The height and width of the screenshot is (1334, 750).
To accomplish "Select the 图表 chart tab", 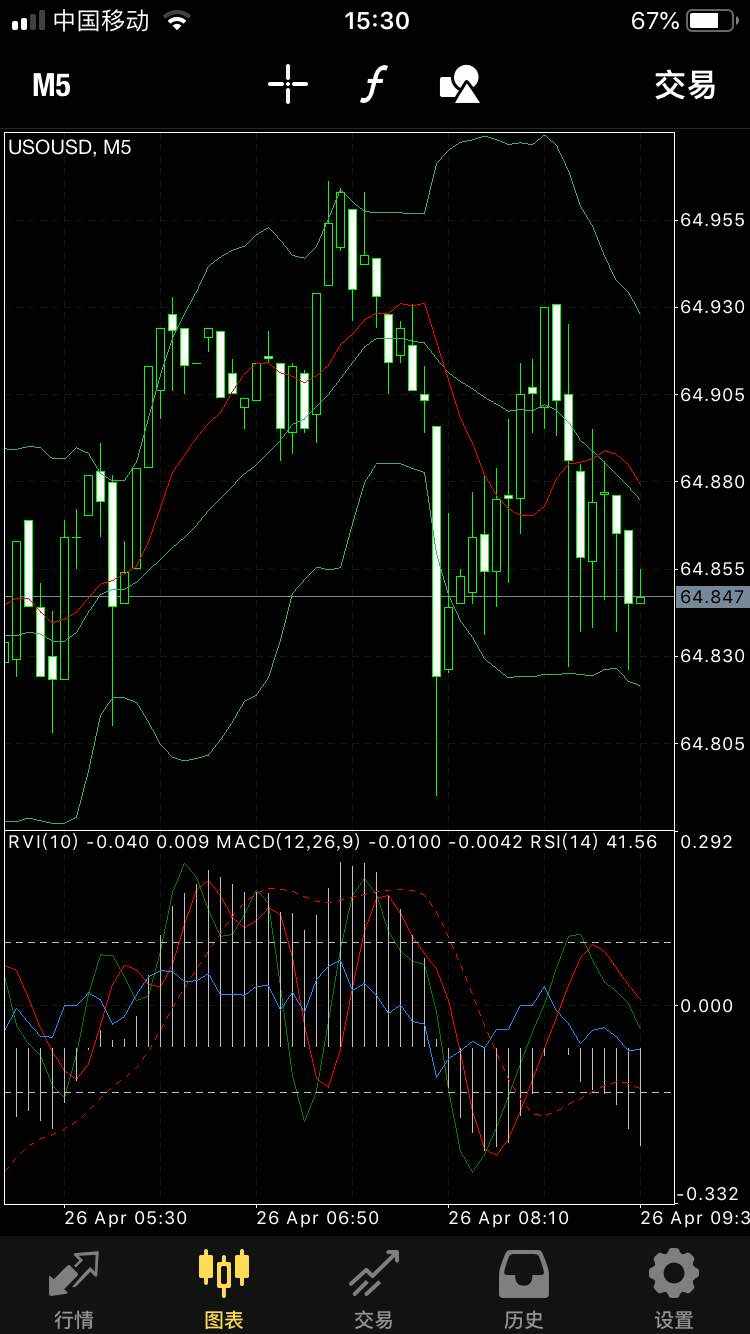I will click(224, 1287).
